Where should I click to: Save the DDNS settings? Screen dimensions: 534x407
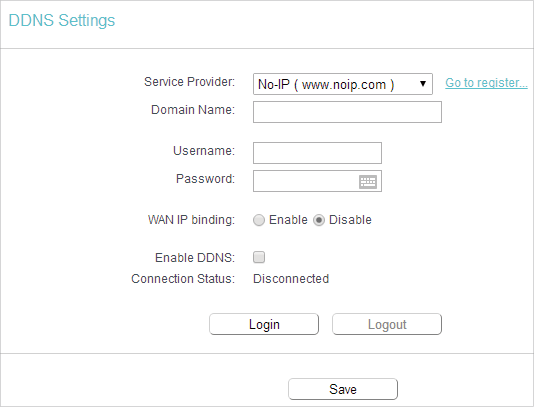tap(343, 389)
